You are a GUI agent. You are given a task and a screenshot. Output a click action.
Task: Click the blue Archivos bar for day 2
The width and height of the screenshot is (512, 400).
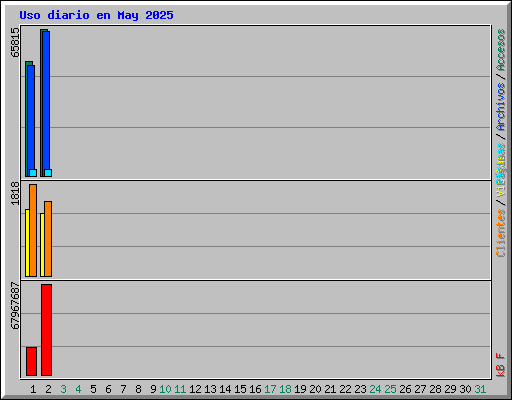point(46,100)
